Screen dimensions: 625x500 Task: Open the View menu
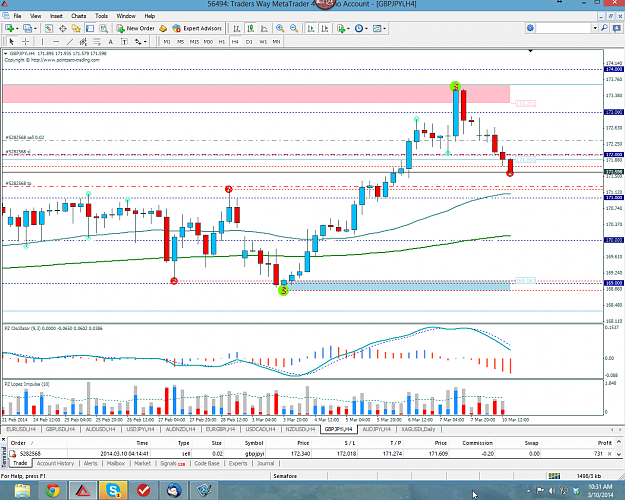(35, 16)
